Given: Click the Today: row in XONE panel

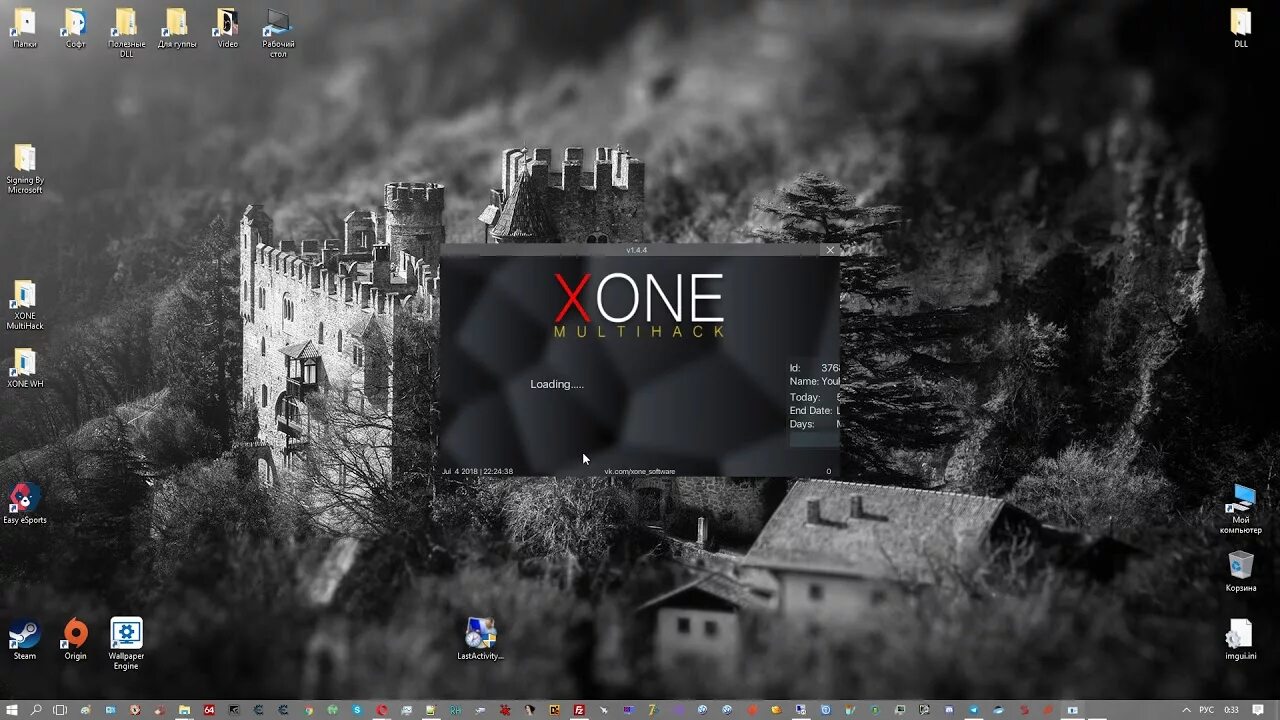Looking at the screenshot, I should pyautogui.click(x=815, y=397).
